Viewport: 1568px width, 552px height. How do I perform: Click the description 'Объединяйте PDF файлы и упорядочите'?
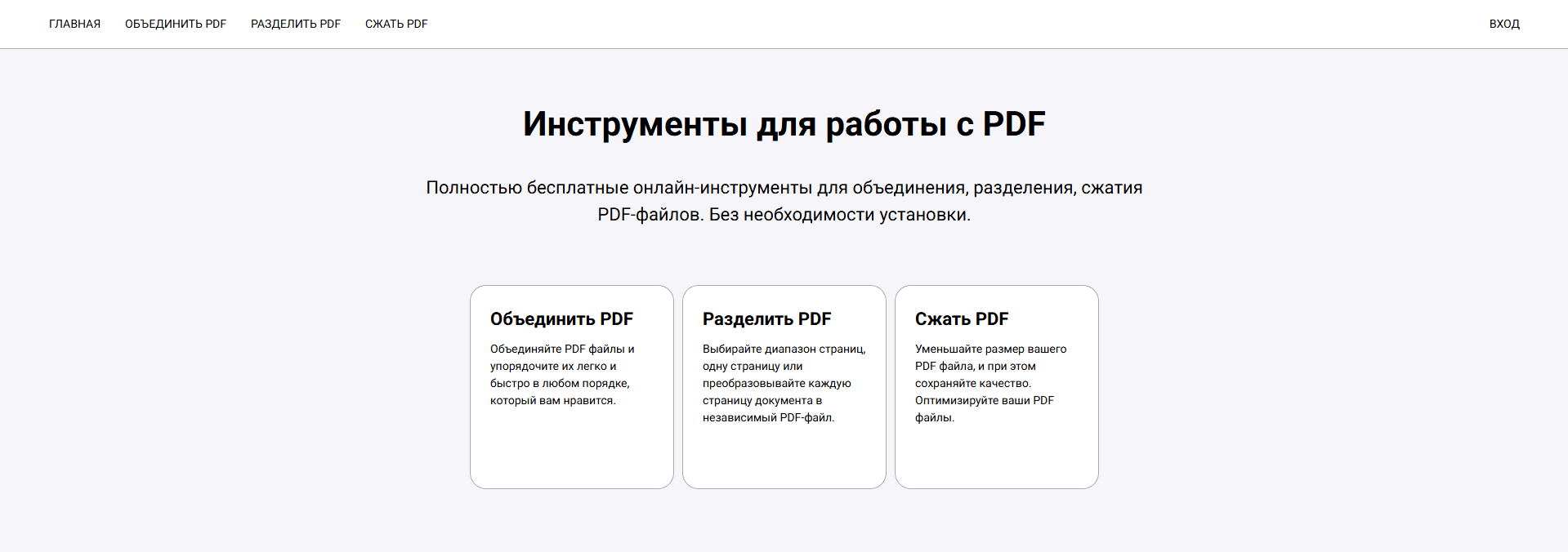pyautogui.click(x=562, y=375)
